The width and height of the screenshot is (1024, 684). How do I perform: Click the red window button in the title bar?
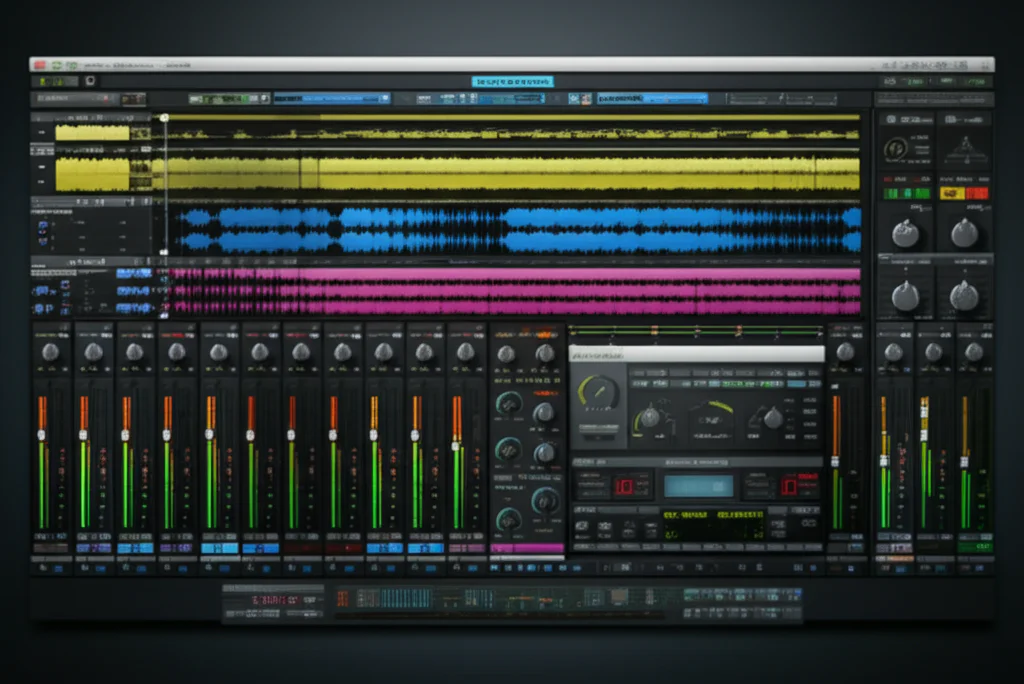(40, 65)
